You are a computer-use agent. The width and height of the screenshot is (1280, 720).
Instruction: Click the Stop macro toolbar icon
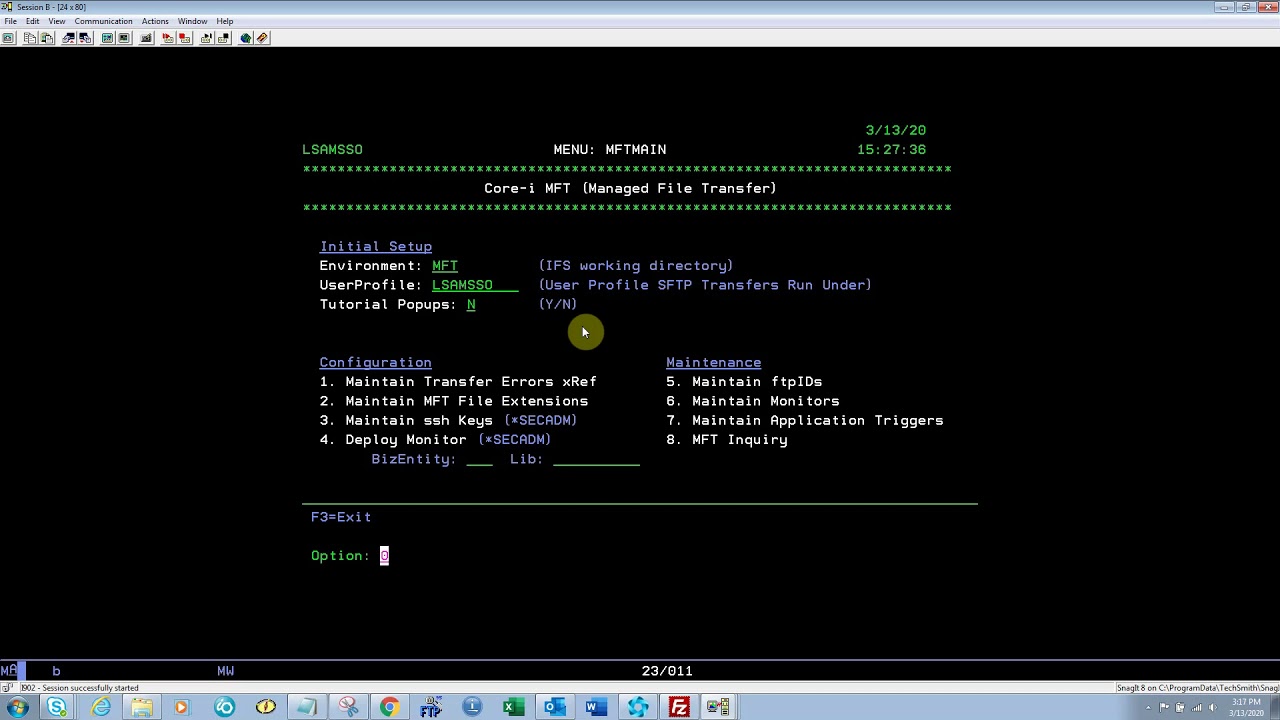point(184,38)
